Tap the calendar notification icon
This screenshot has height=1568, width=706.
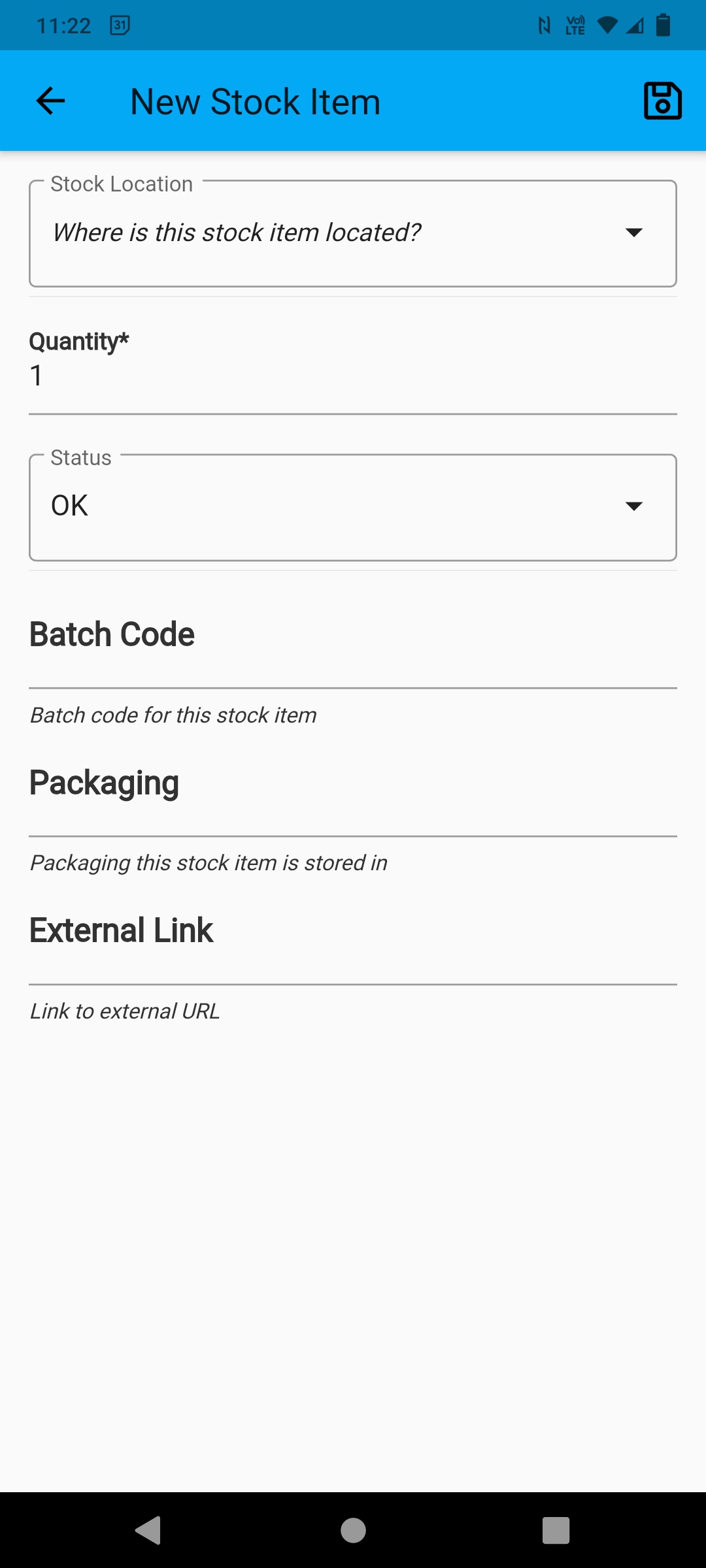pos(120,25)
